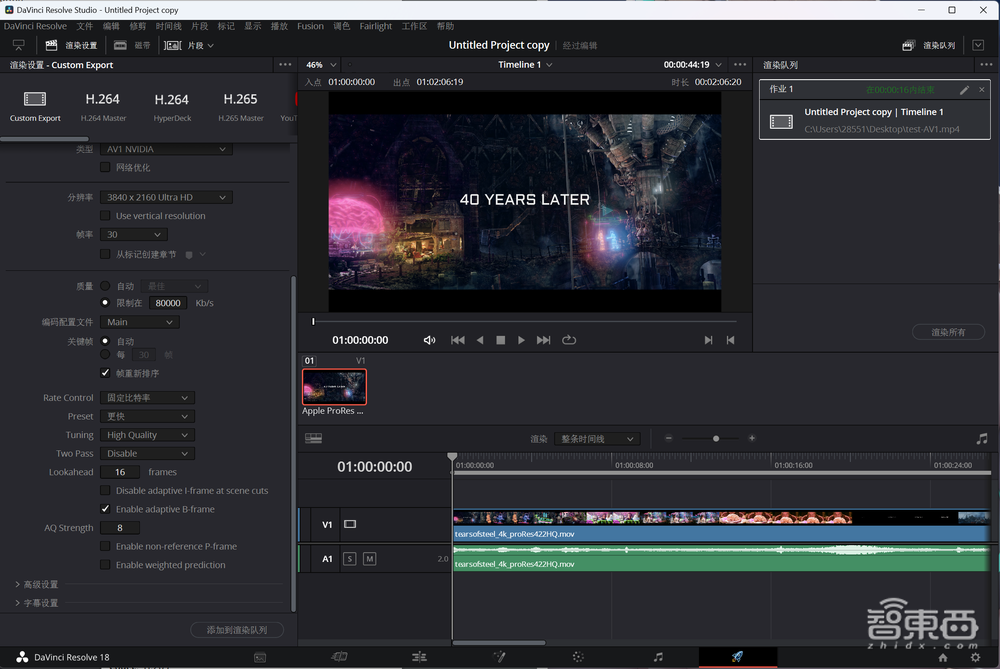1000x669 pixels.
Task: Uncheck Enable adaptive B-frame
Action: (x=106, y=509)
